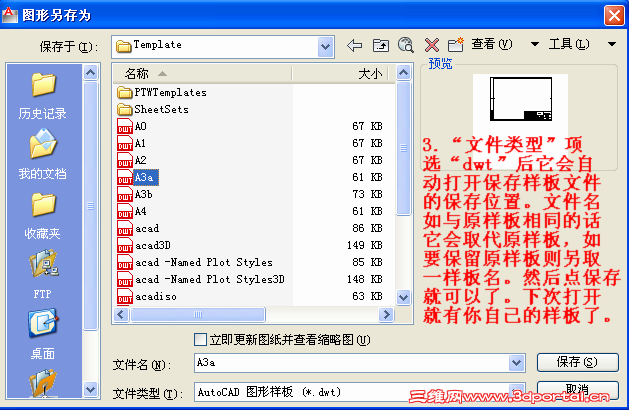The width and height of the screenshot is (629, 410).
Task: Open the PTWTemplates folder
Action: (162, 92)
